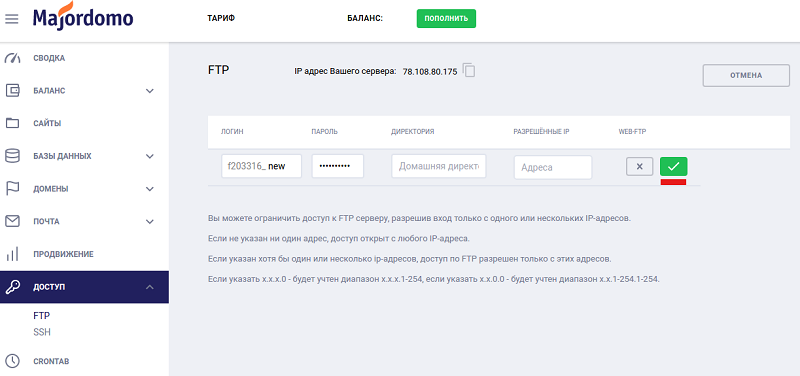Click the Домены flag icon
800x376 pixels.
(12, 189)
